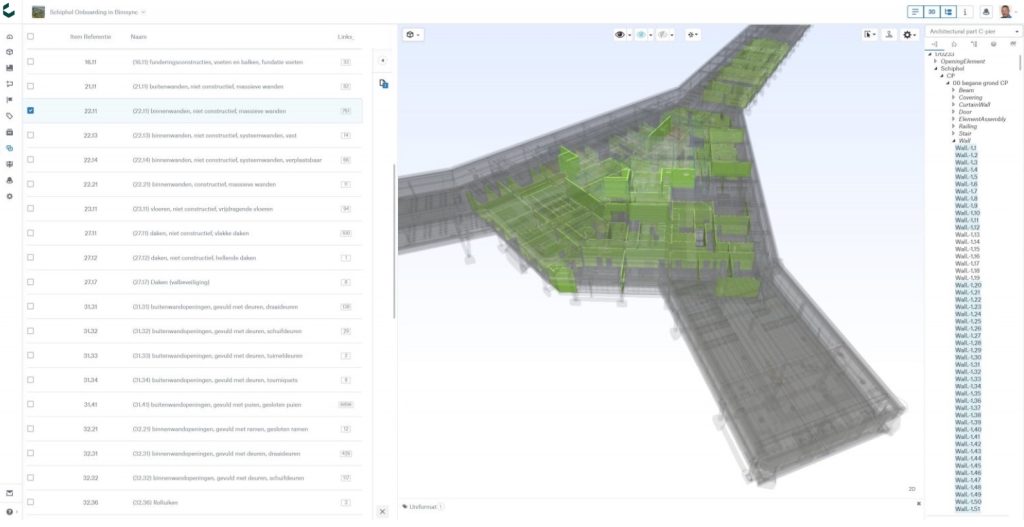This screenshot has width=1024, height=527.
Task: Collapse the Wall tree node
Action: coord(953,140)
